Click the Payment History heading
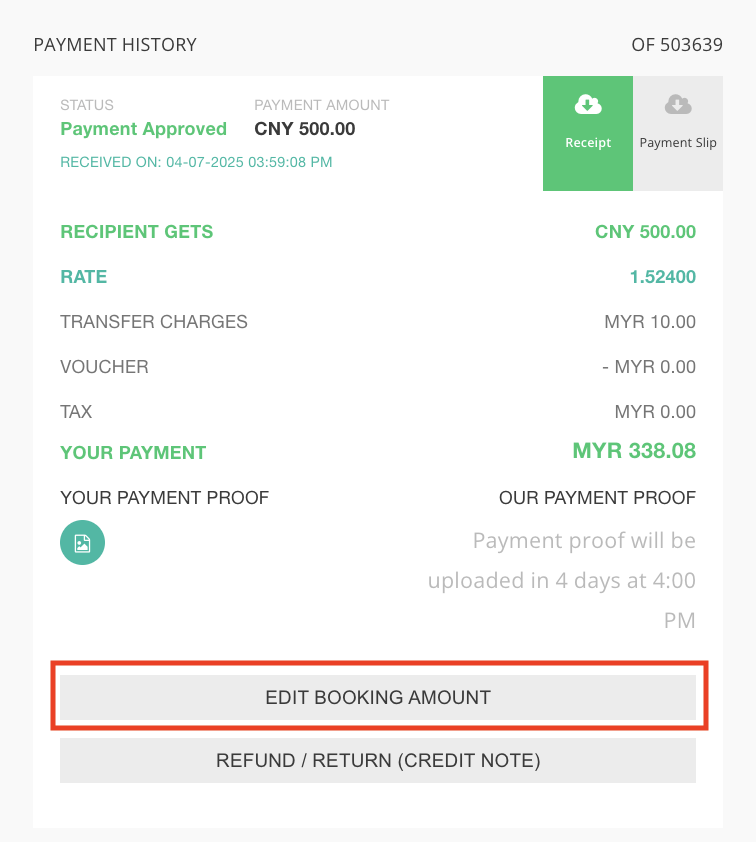Viewport: 756px width, 842px height. tap(115, 45)
